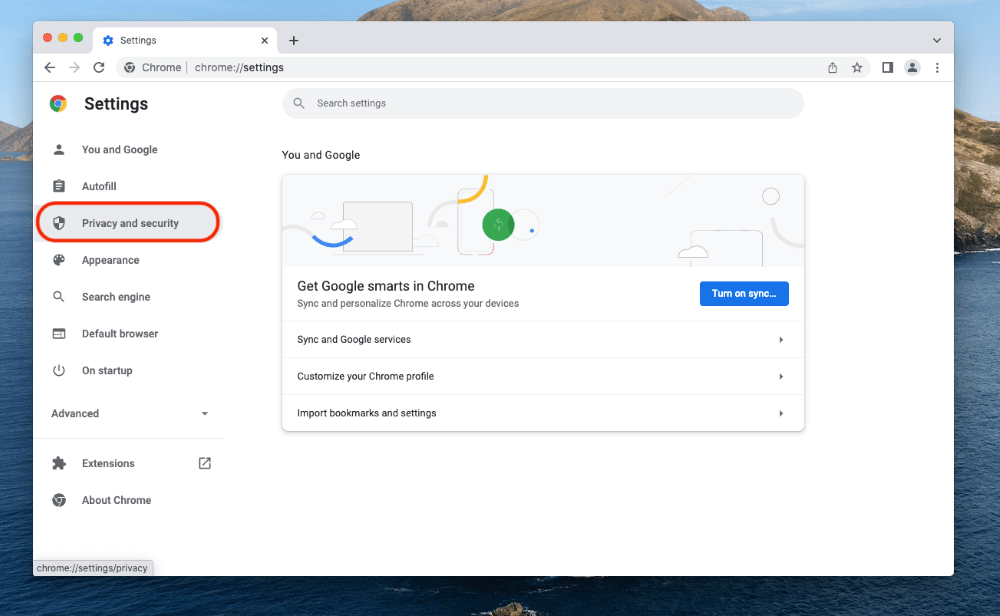
Task: Click the Appearance palette icon
Action: 59,260
